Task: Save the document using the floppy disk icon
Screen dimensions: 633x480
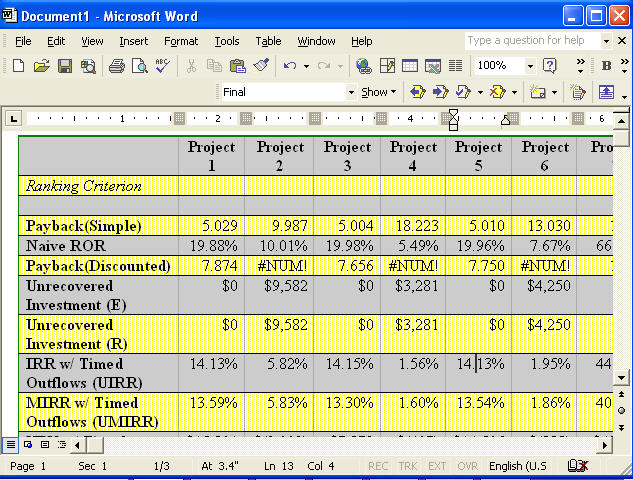Action: point(64,66)
